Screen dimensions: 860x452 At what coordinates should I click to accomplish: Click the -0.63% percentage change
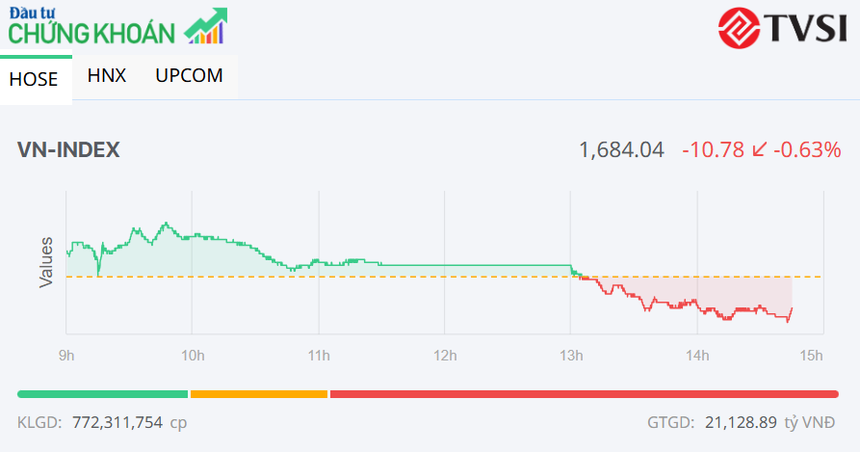coord(807,150)
